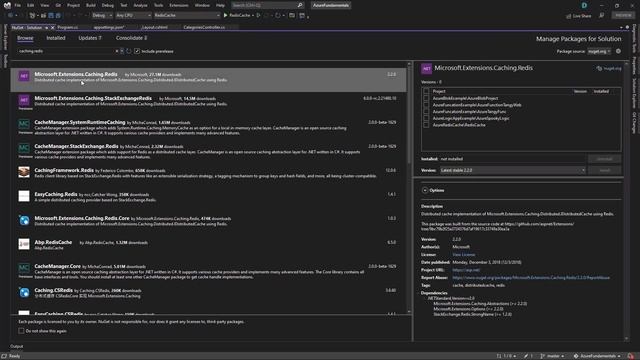Collapse the Options expander

425,190
